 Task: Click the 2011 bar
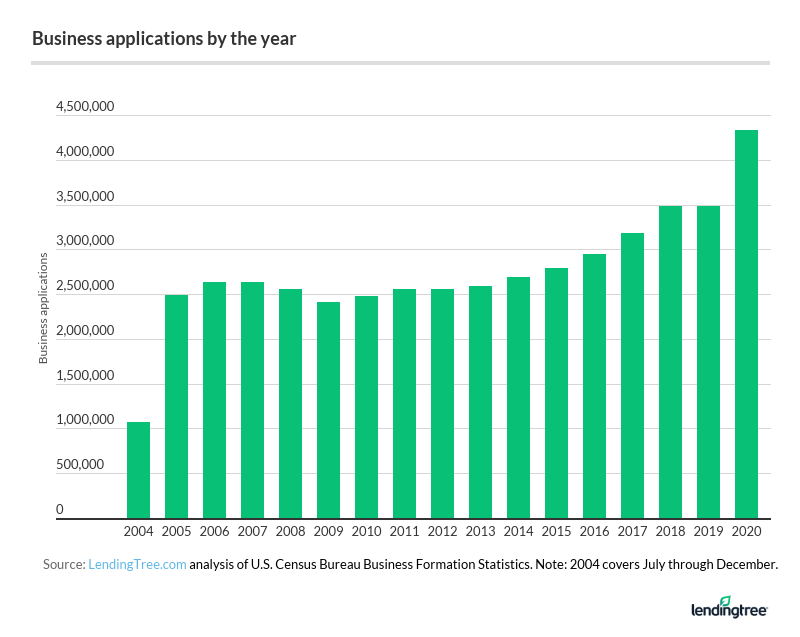[404, 404]
